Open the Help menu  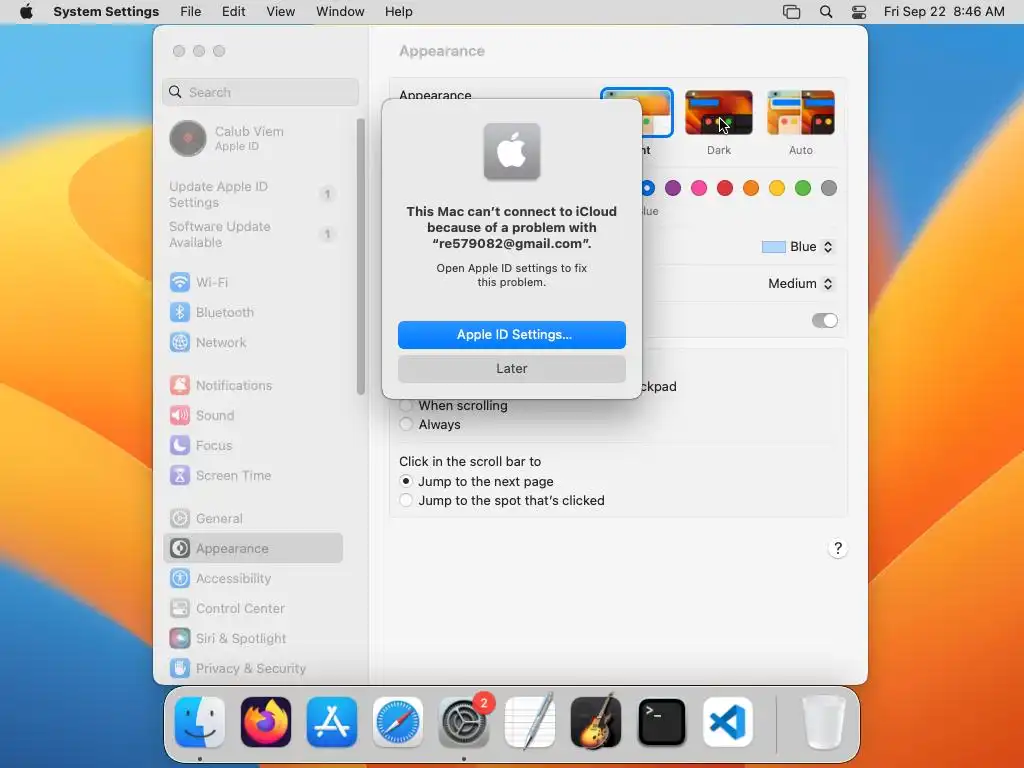coord(398,12)
